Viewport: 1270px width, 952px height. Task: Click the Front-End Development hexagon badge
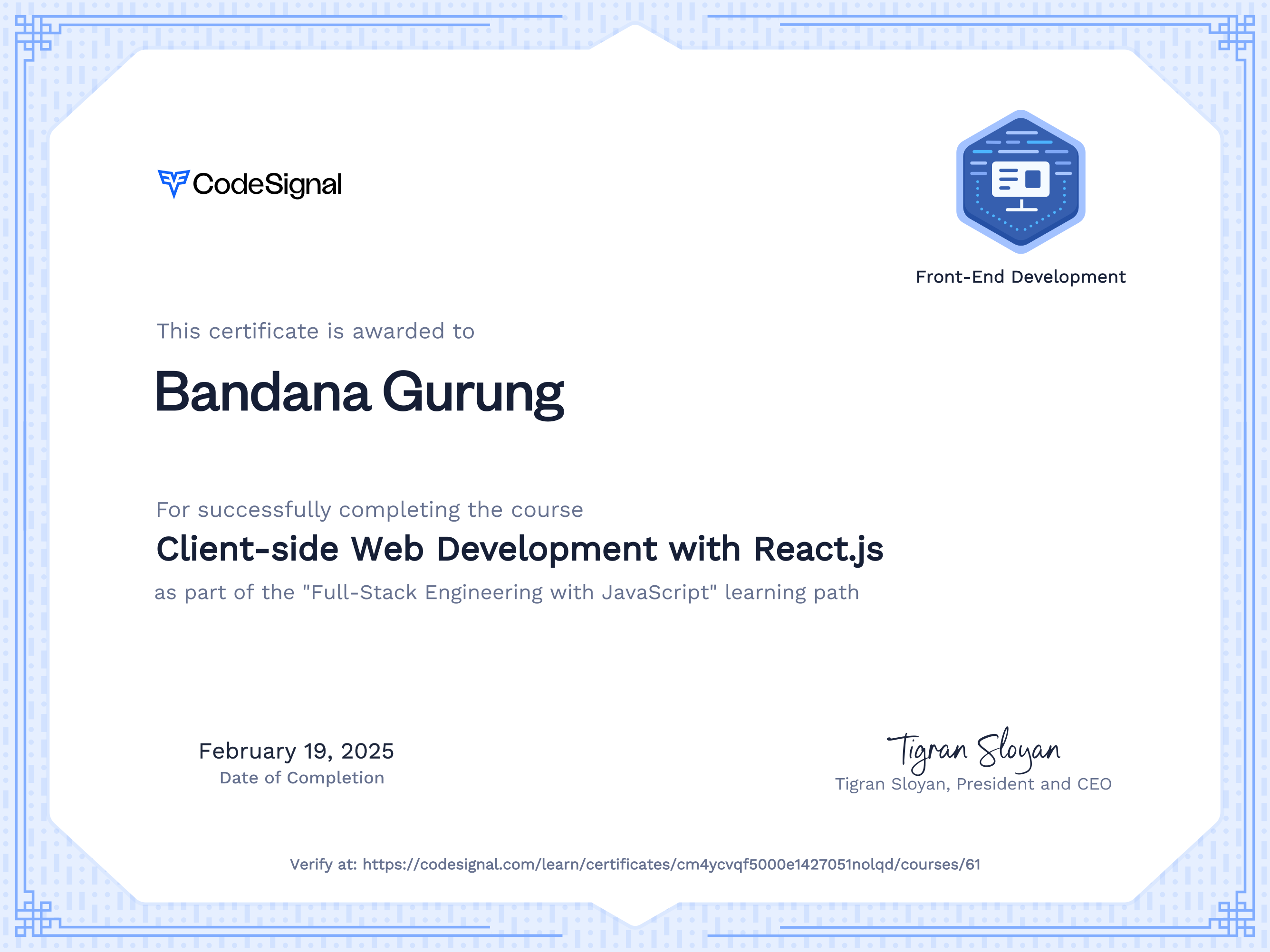pos(1020,181)
